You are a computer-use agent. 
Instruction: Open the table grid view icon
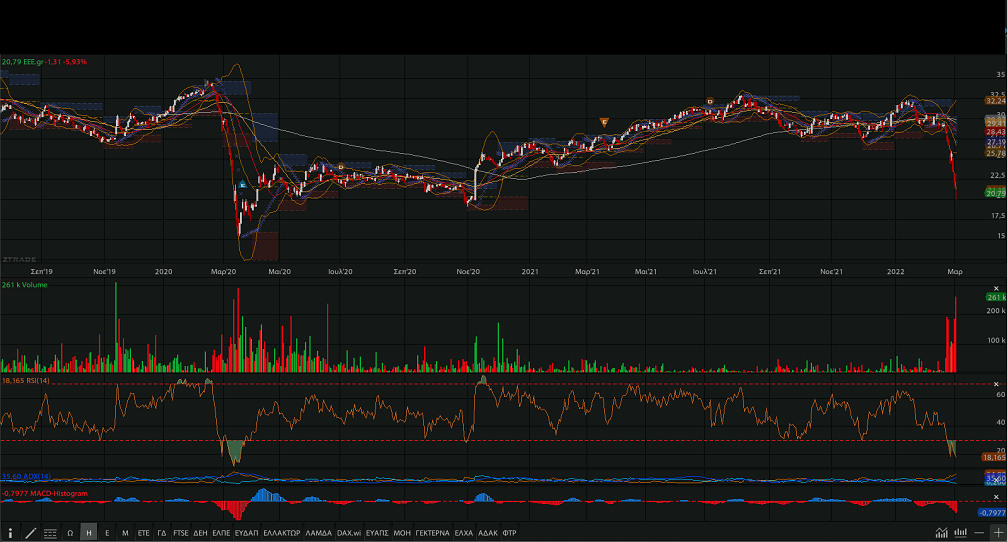(50, 533)
